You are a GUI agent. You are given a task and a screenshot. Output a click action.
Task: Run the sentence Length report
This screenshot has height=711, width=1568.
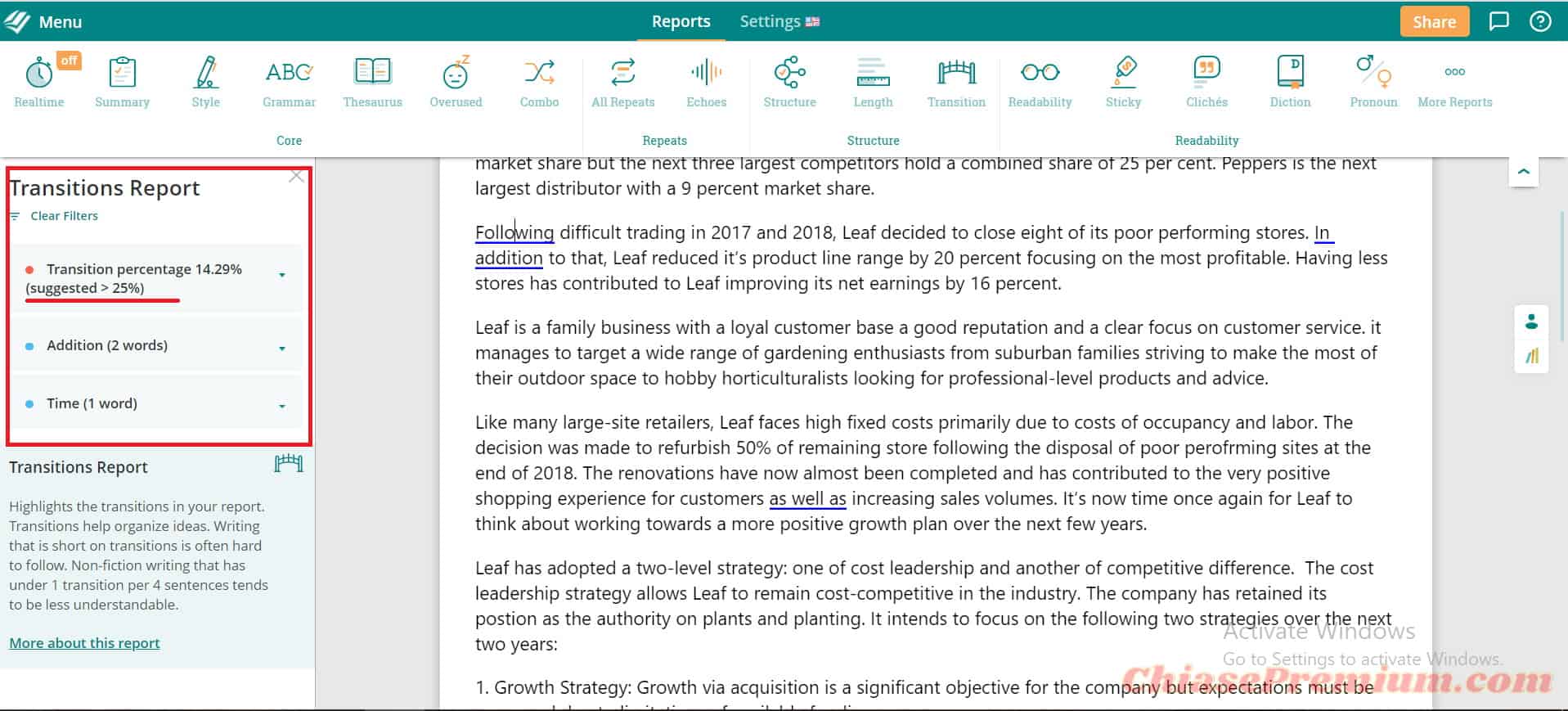tap(873, 82)
